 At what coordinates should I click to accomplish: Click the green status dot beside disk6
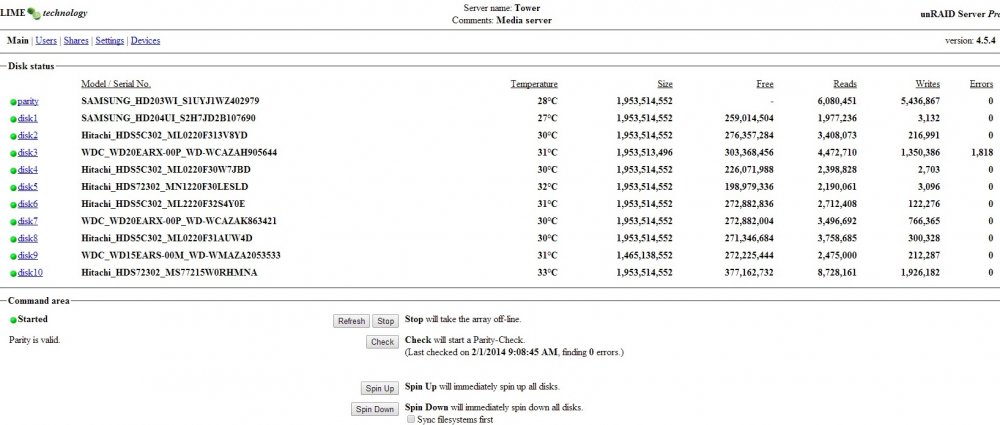(13, 205)
